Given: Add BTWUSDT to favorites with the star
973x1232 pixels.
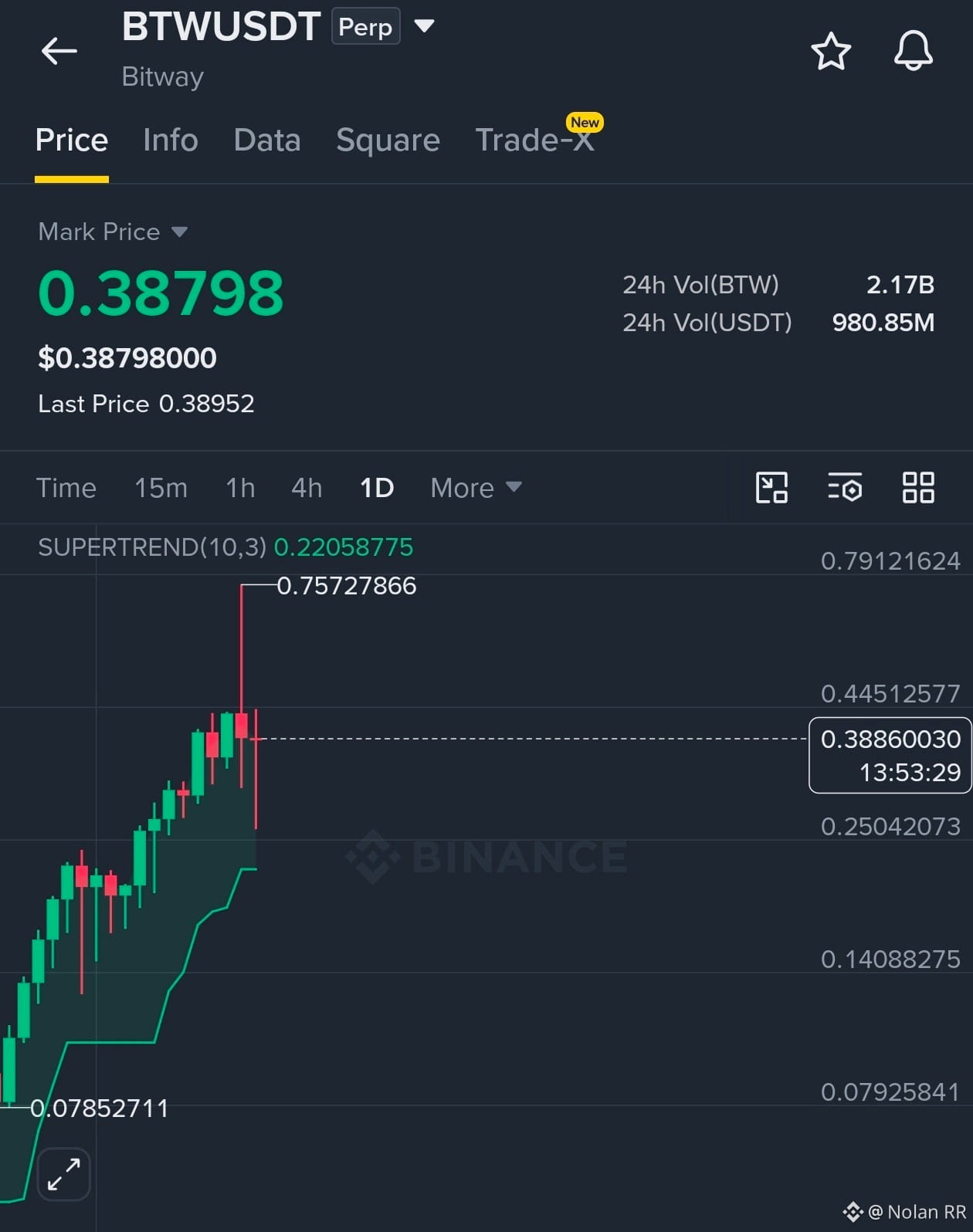Looking at the screenshot, I should coord(831,52).
